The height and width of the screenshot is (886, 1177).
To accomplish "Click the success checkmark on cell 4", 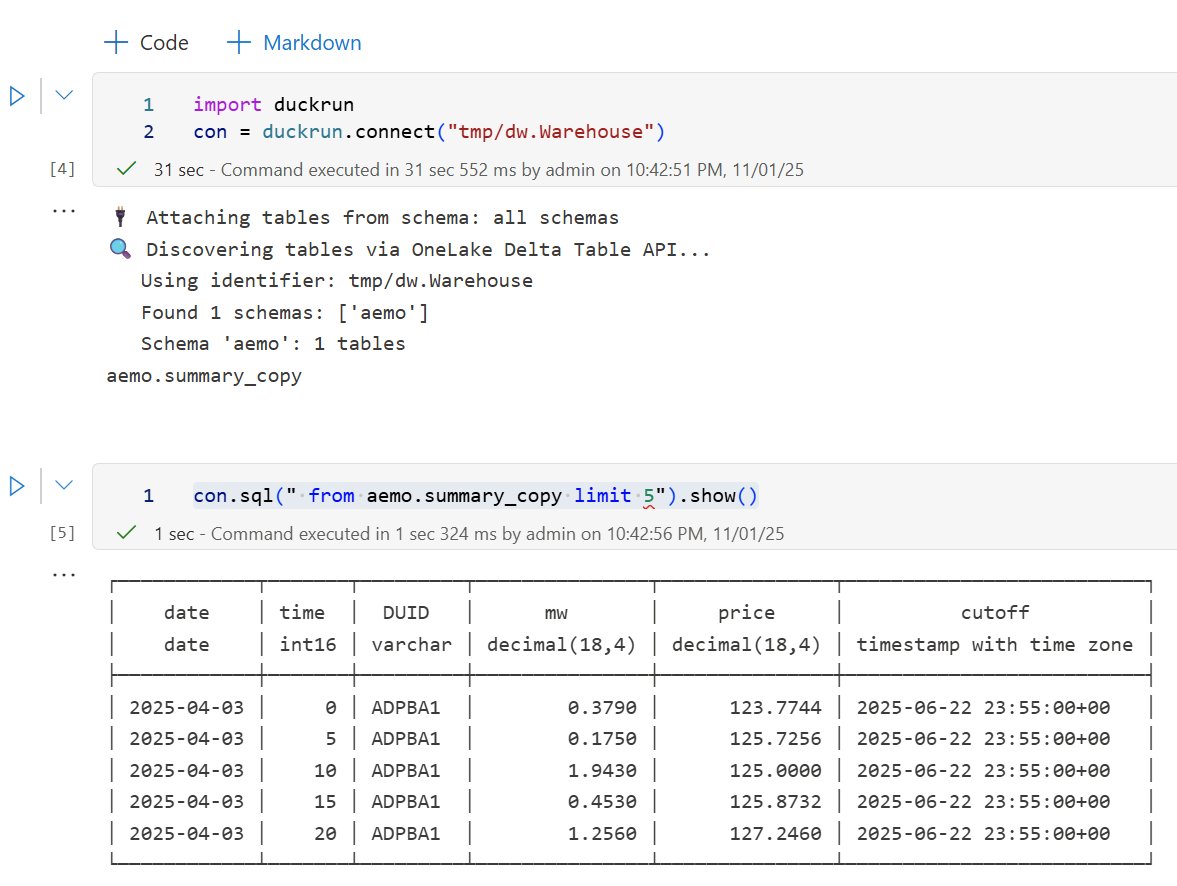I will click(127, 169).
